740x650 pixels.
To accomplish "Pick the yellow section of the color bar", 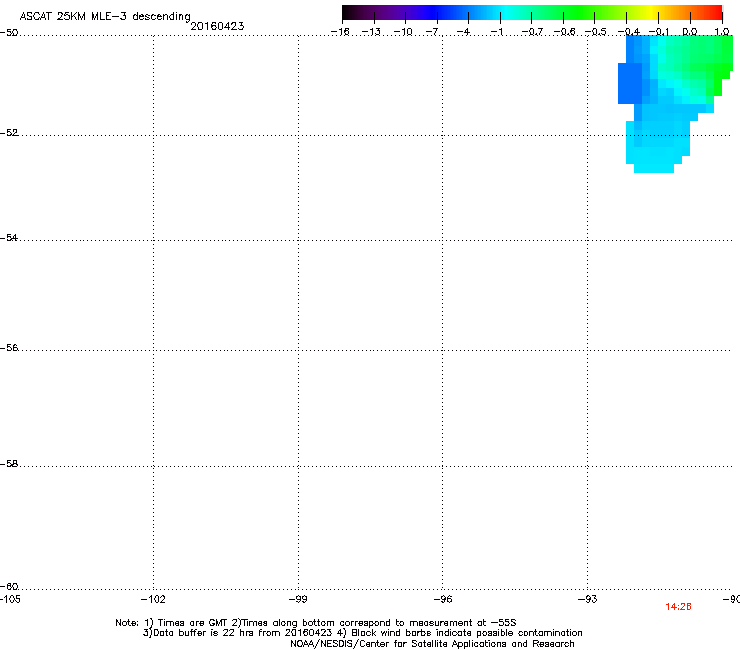I will tap(651, 12).
